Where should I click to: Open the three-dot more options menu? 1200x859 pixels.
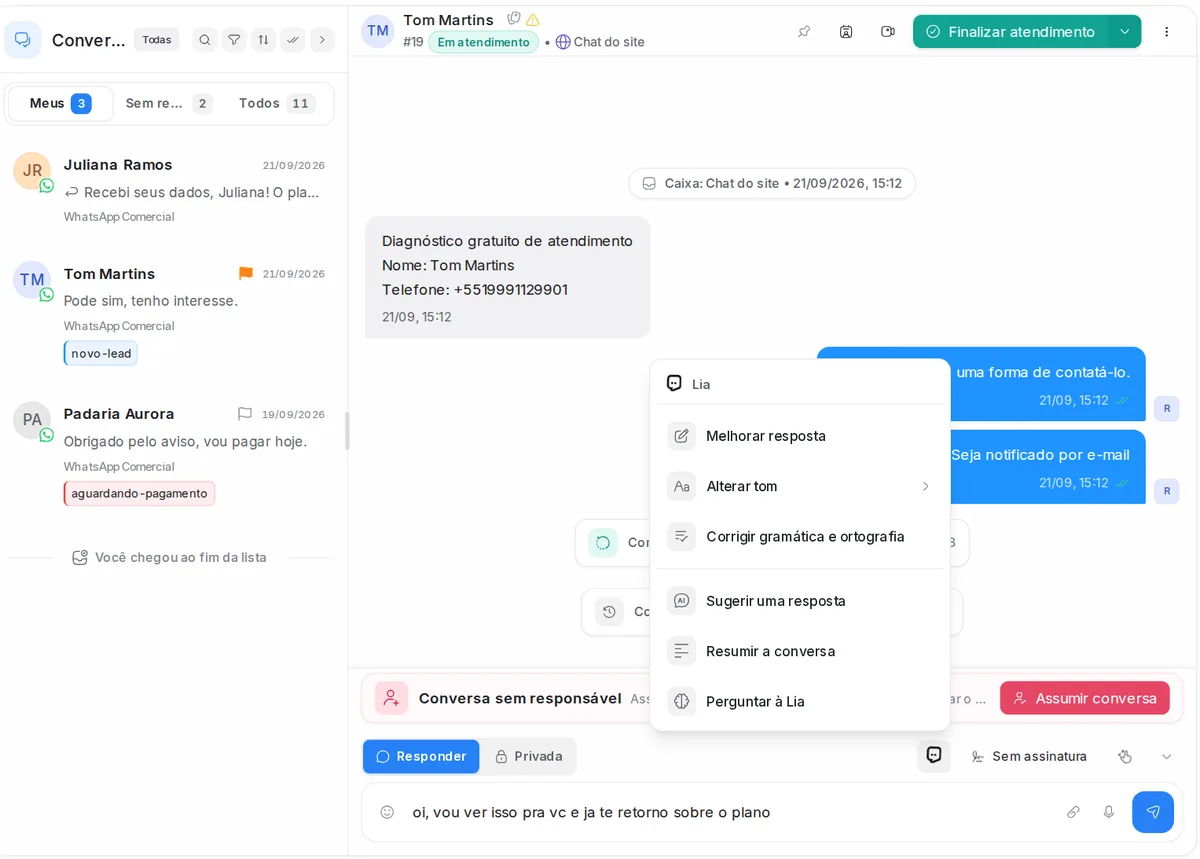tap(1166, 32)
